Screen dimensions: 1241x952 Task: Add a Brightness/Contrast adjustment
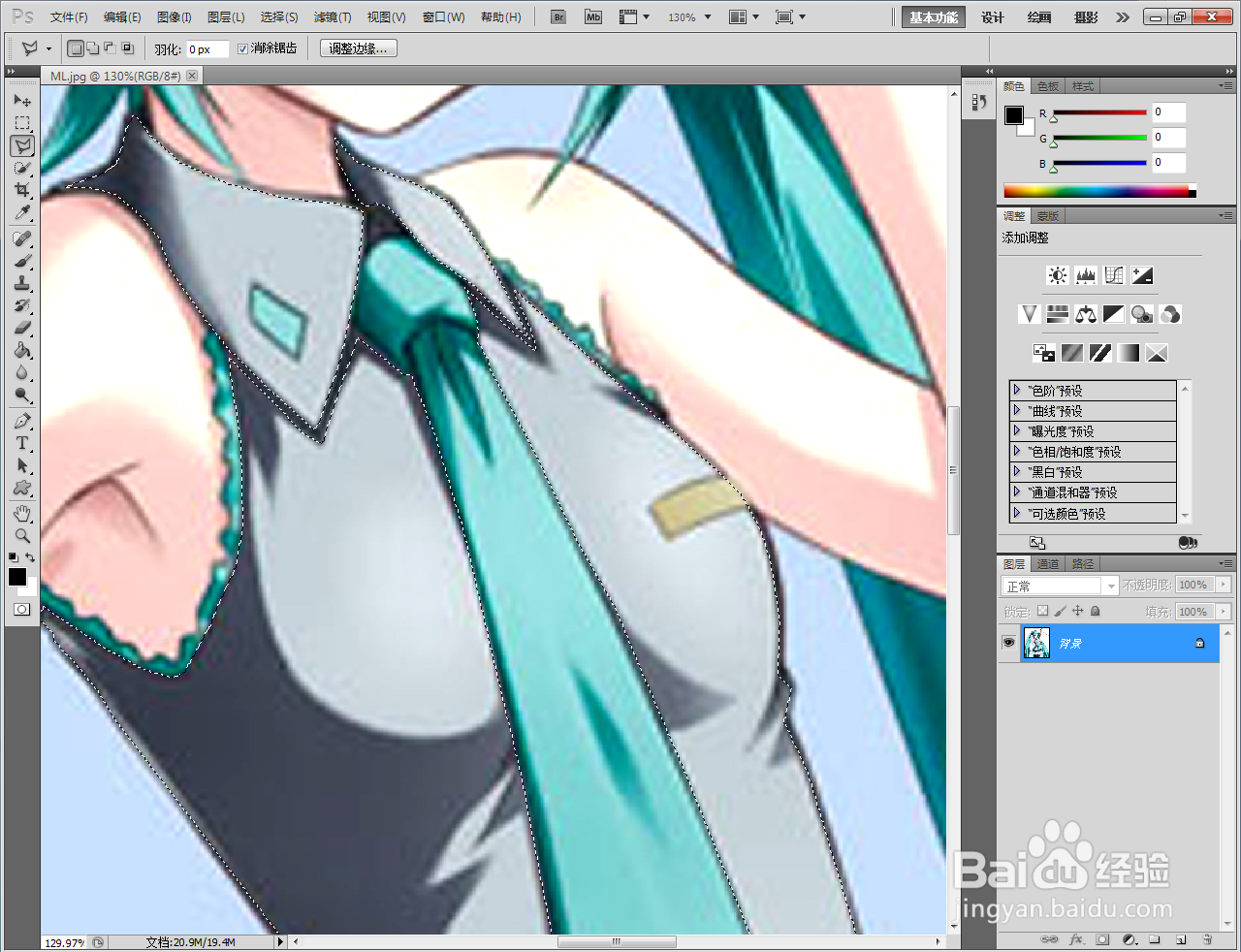coord(1058,276)
